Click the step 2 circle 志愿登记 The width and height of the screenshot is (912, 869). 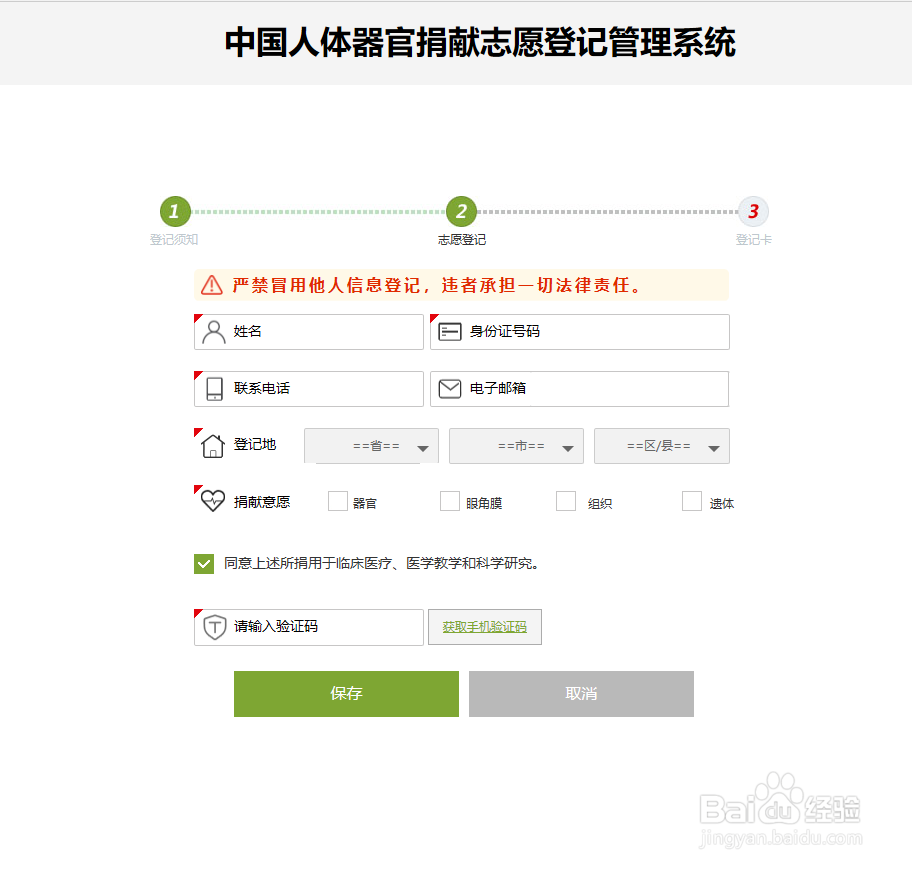click(461, 211)
